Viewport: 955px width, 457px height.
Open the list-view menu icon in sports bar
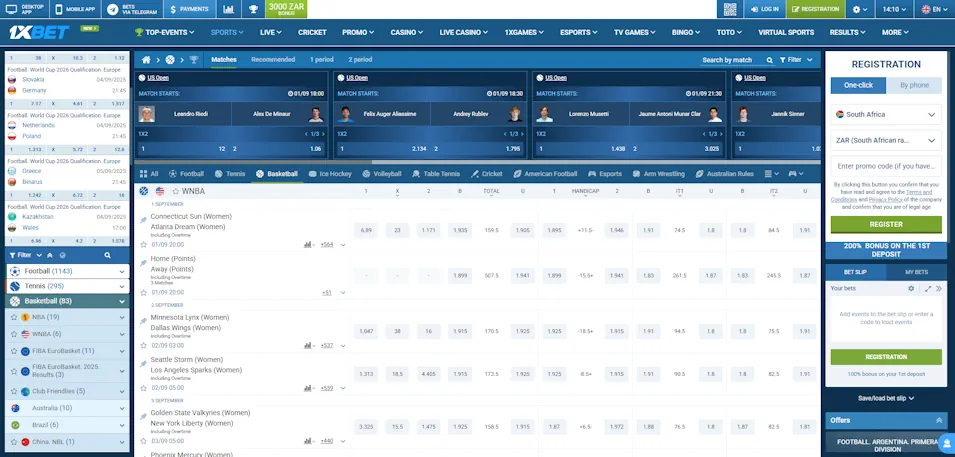tap(772, 174)
